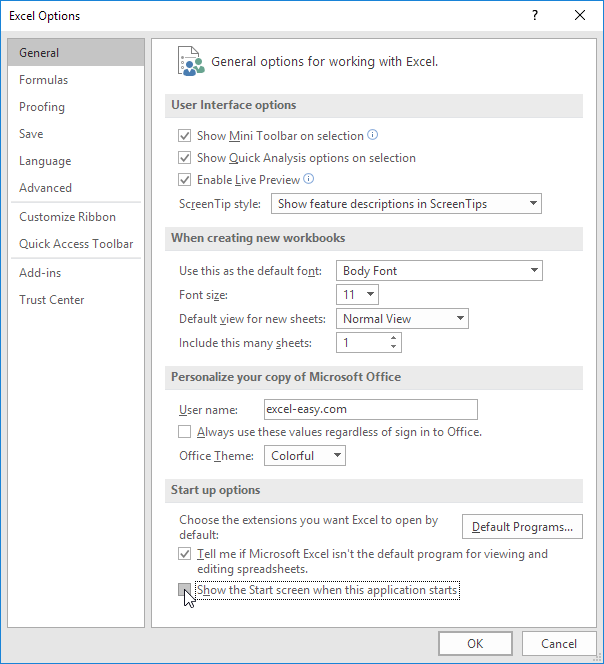Open the Language category
The width and height of the screenshot is (604, 664).
(x=76, y=161)
